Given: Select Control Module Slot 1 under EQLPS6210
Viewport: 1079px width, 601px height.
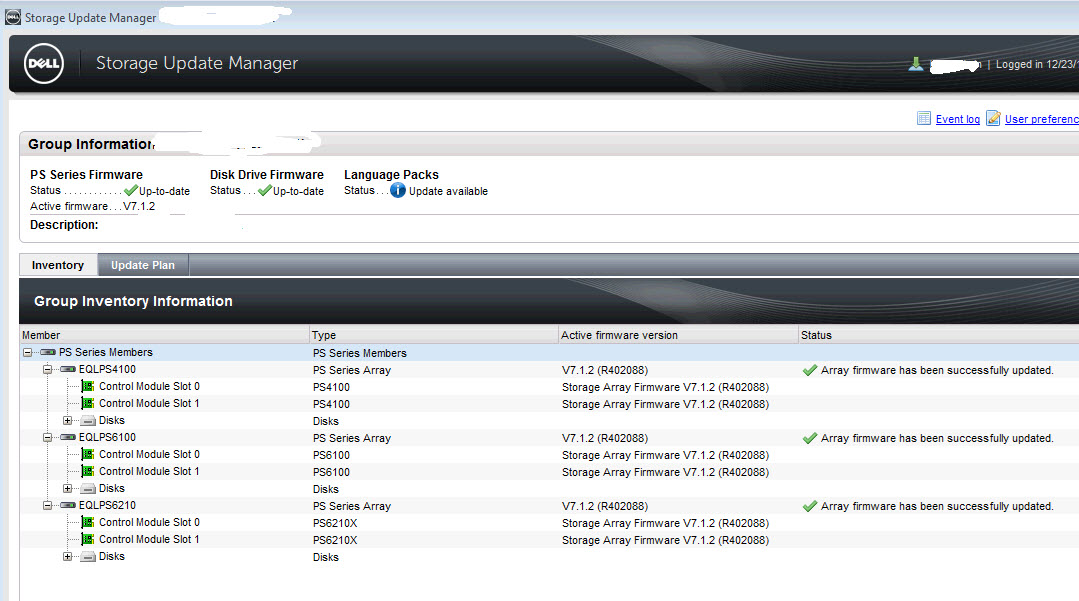Looking at the screenshot, I should 149,540.
